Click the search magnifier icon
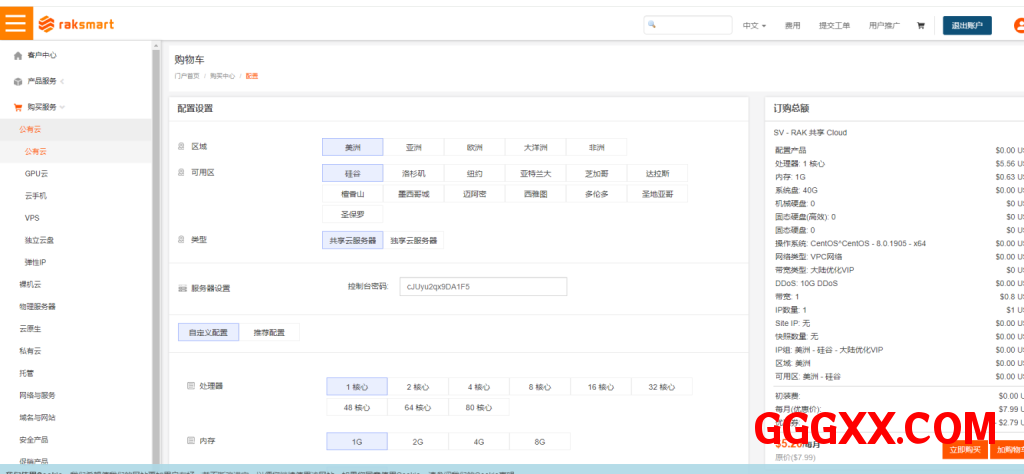This screenshot has height=474, width=1024. pyautogui.click(x=652, y=25)
